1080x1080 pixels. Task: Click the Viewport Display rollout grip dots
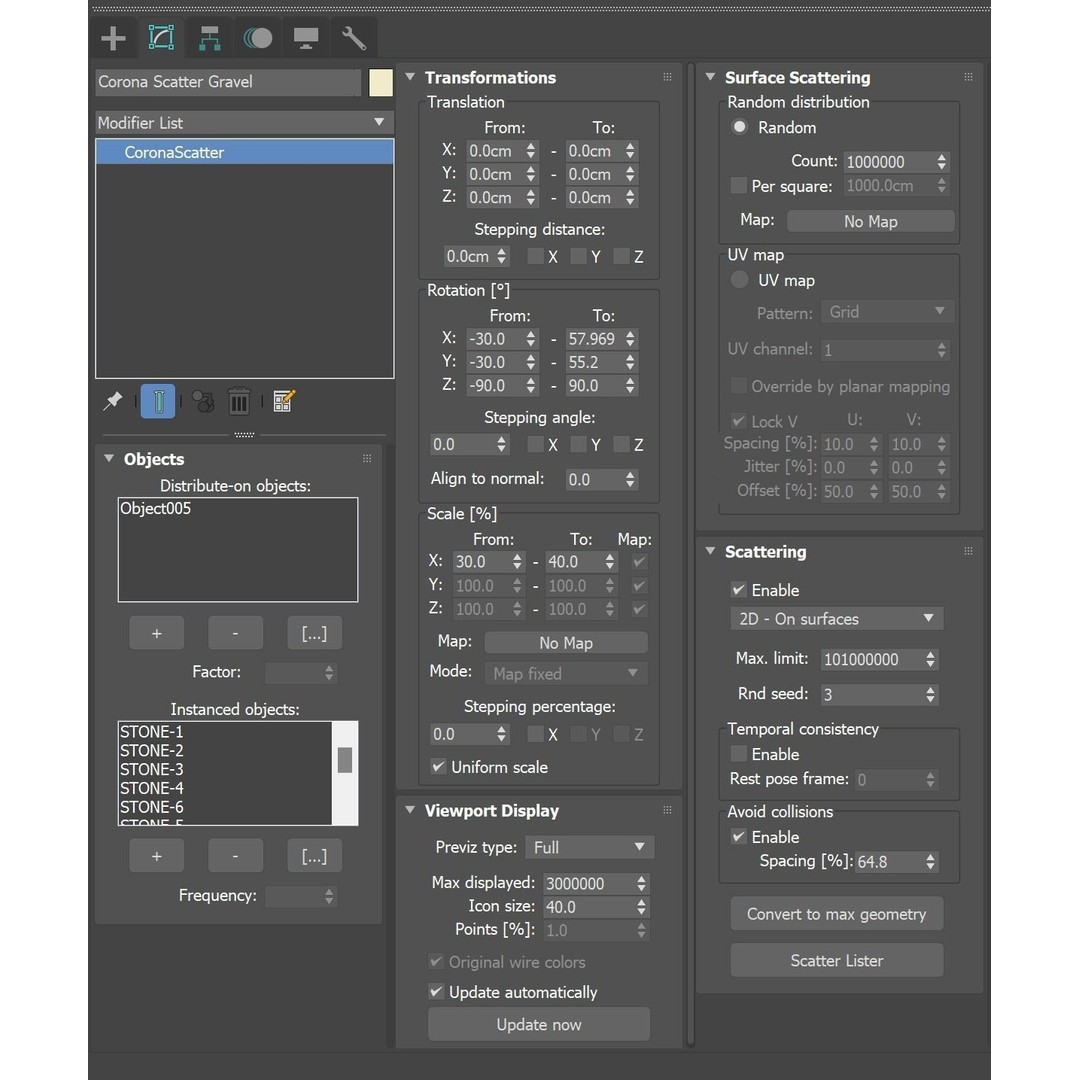[667, 810]
